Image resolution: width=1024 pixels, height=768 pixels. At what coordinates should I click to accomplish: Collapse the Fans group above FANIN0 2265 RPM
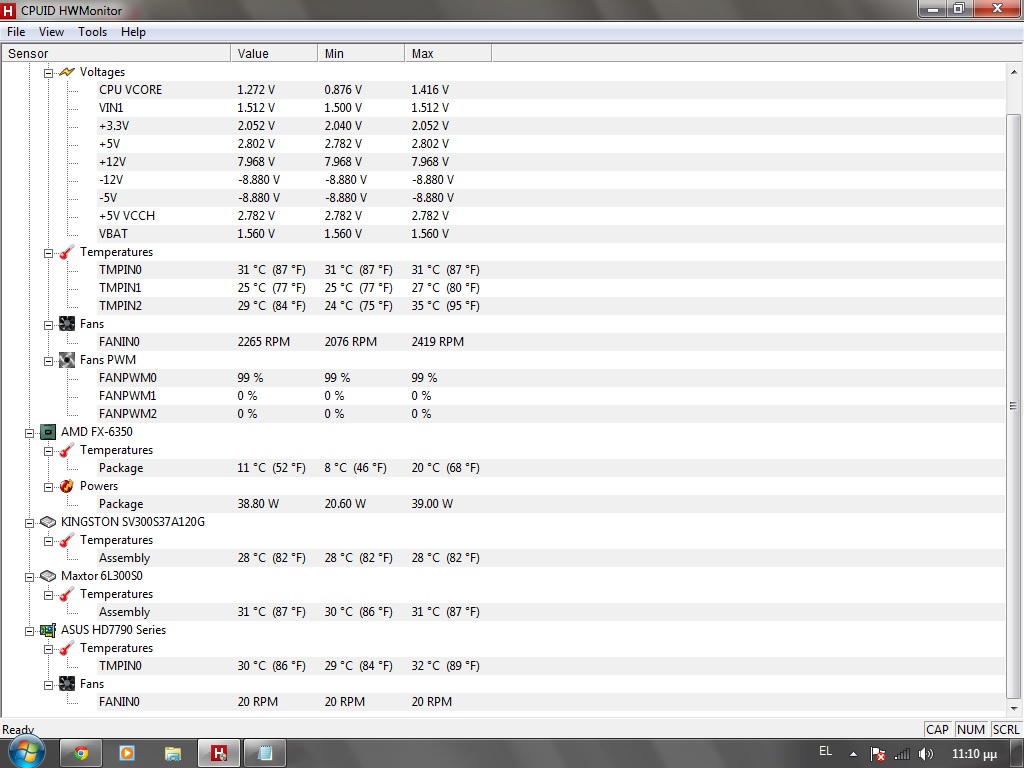coord(48,325)
